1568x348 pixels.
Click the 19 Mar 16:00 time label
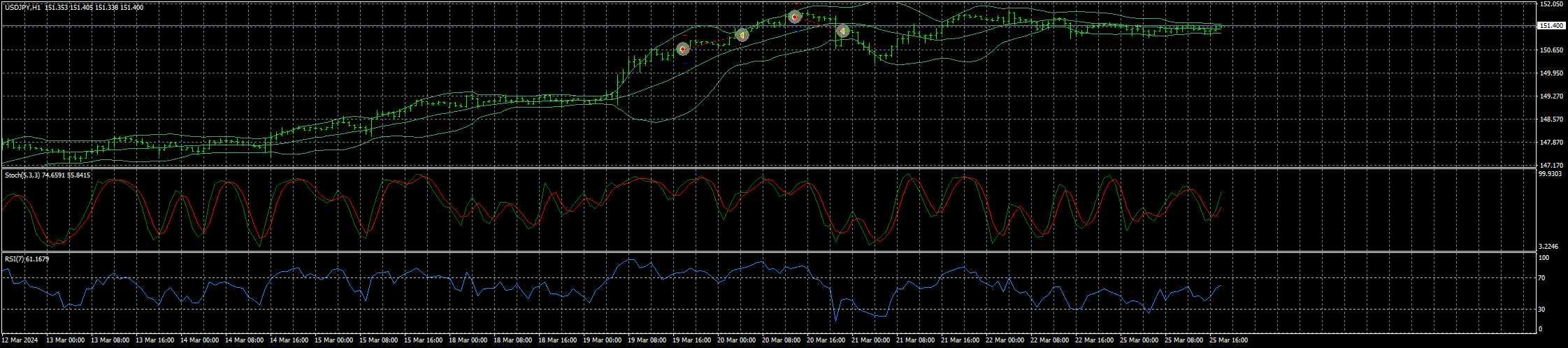pos(691,340)
